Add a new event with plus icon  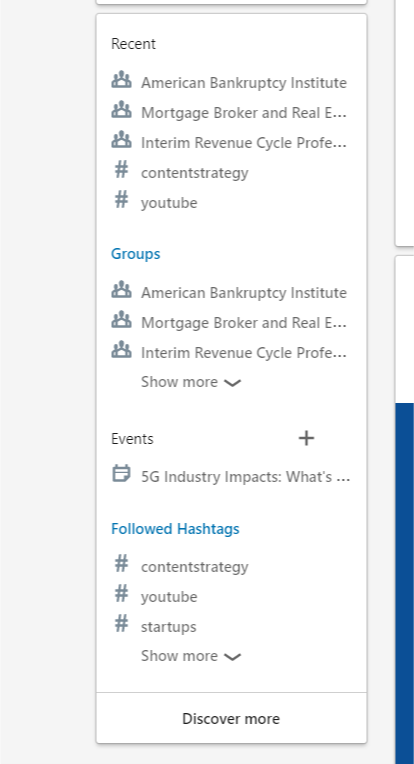306,439
